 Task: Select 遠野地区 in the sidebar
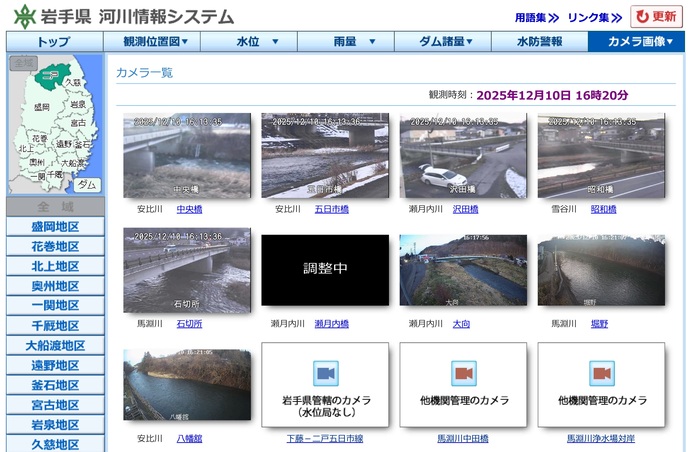55,365
